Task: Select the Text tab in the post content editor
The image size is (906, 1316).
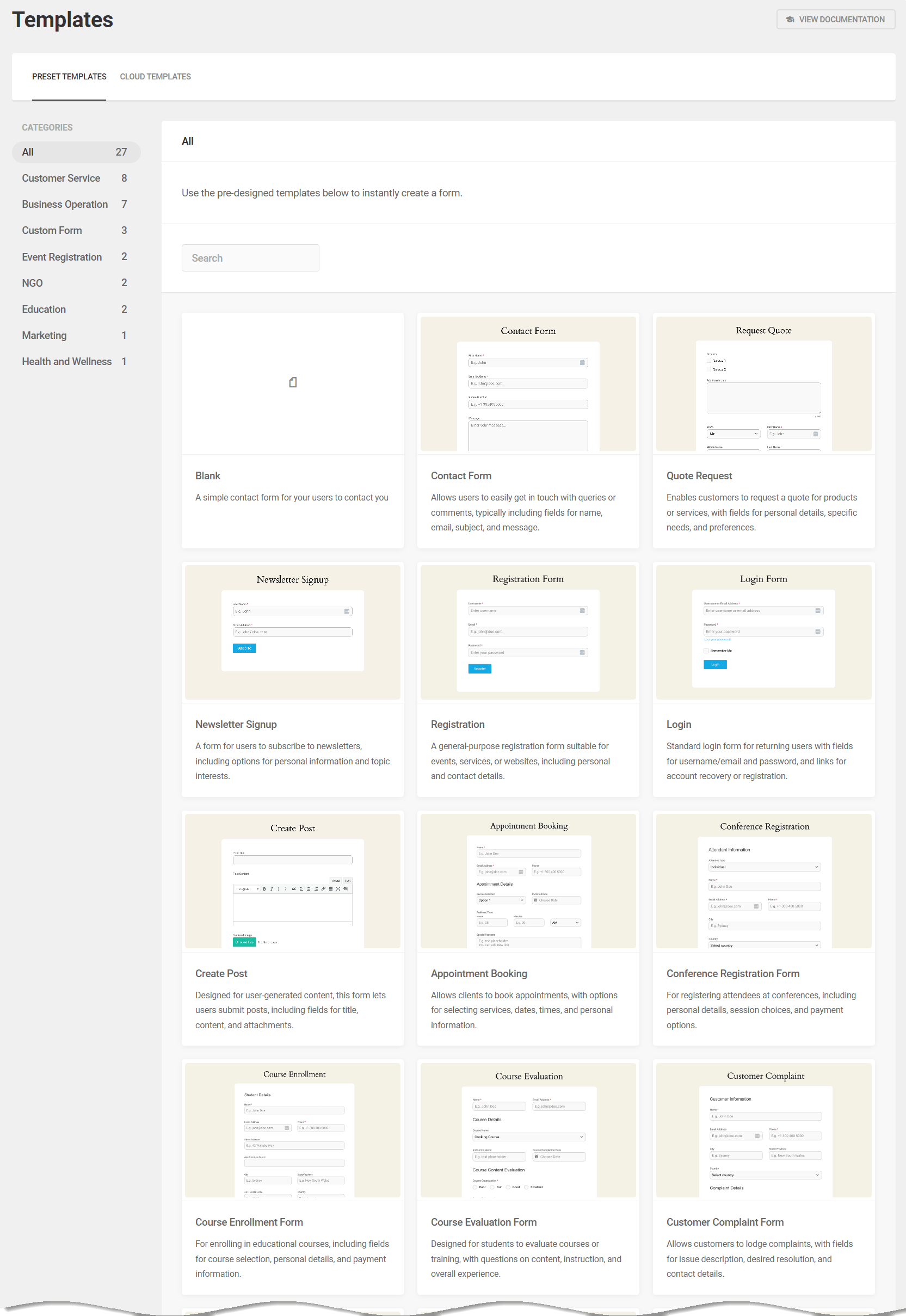Action: [x=348, y=881]
